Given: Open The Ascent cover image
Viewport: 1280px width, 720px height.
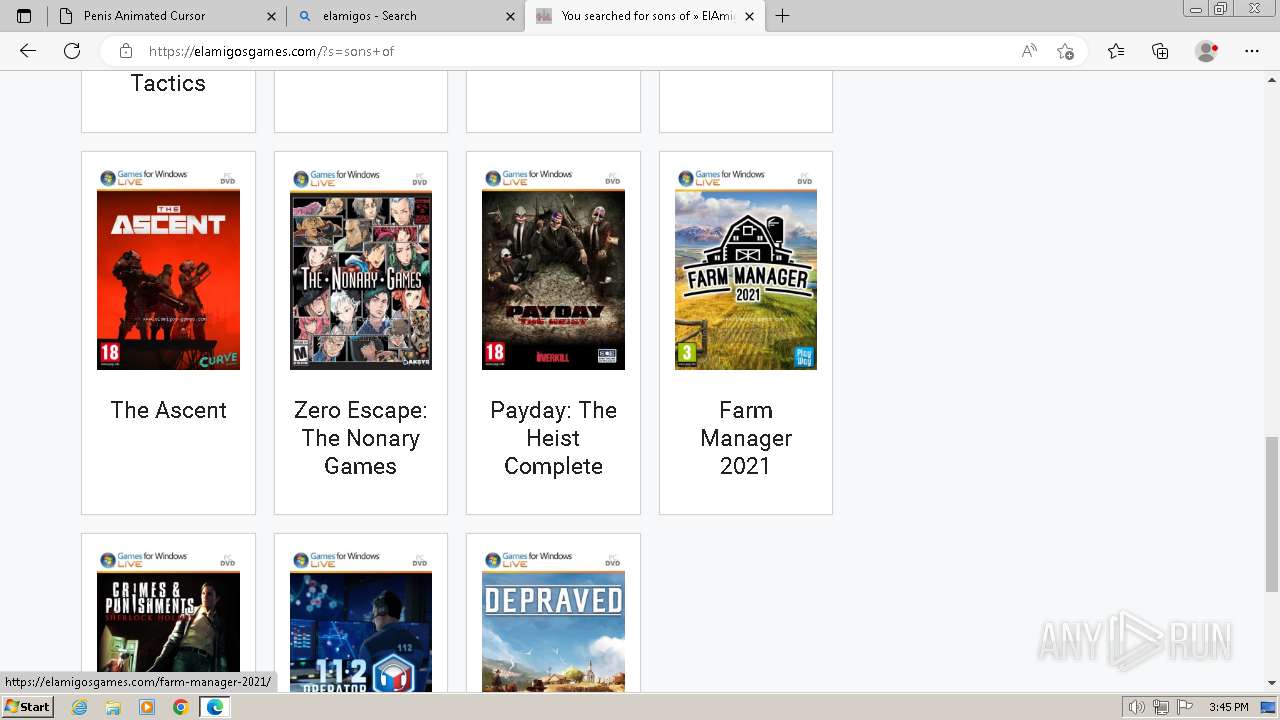Looking at the screenshot, I should click(x=168, y=269).
